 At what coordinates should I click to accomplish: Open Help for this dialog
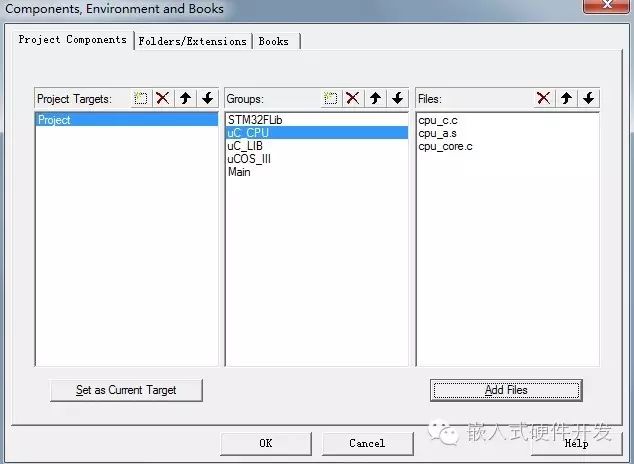pyautogui.click(x=576, y=443)
